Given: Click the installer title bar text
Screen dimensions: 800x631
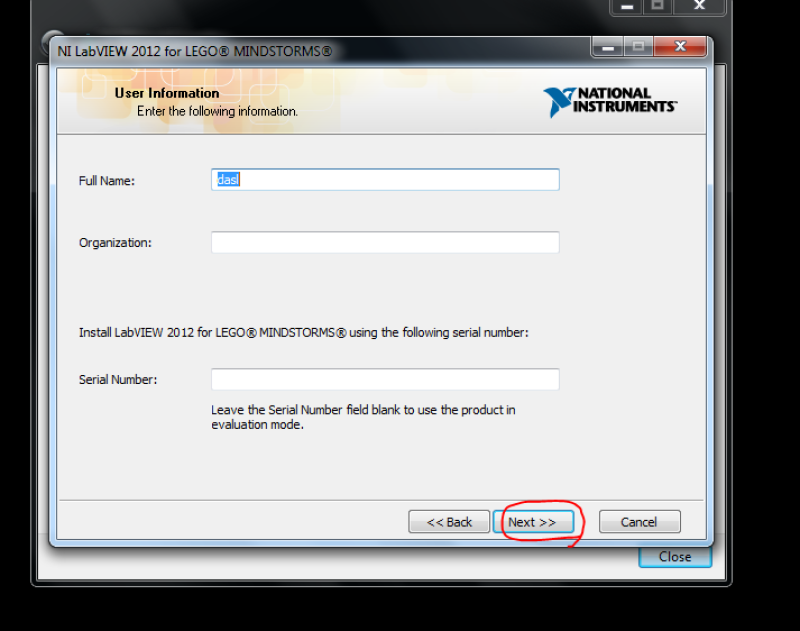Looking at the screenshot, I should 194,51.
